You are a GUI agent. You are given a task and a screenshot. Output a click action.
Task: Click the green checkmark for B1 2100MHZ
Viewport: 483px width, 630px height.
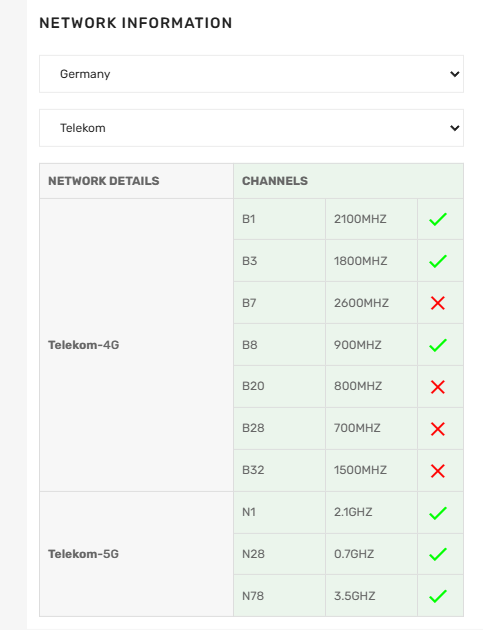(x=438, y=219)
